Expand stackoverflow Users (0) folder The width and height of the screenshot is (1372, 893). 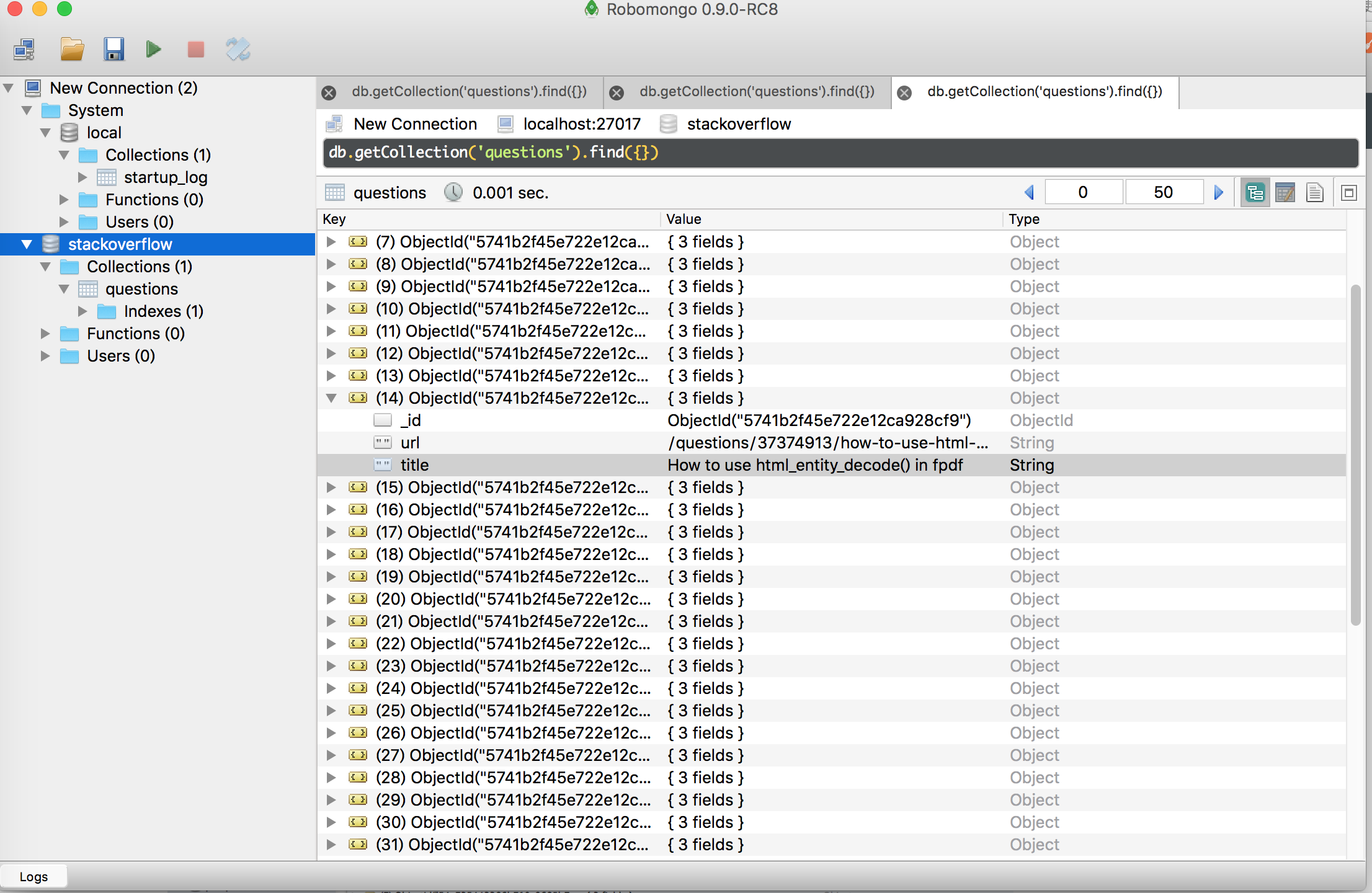coord(45,356)
